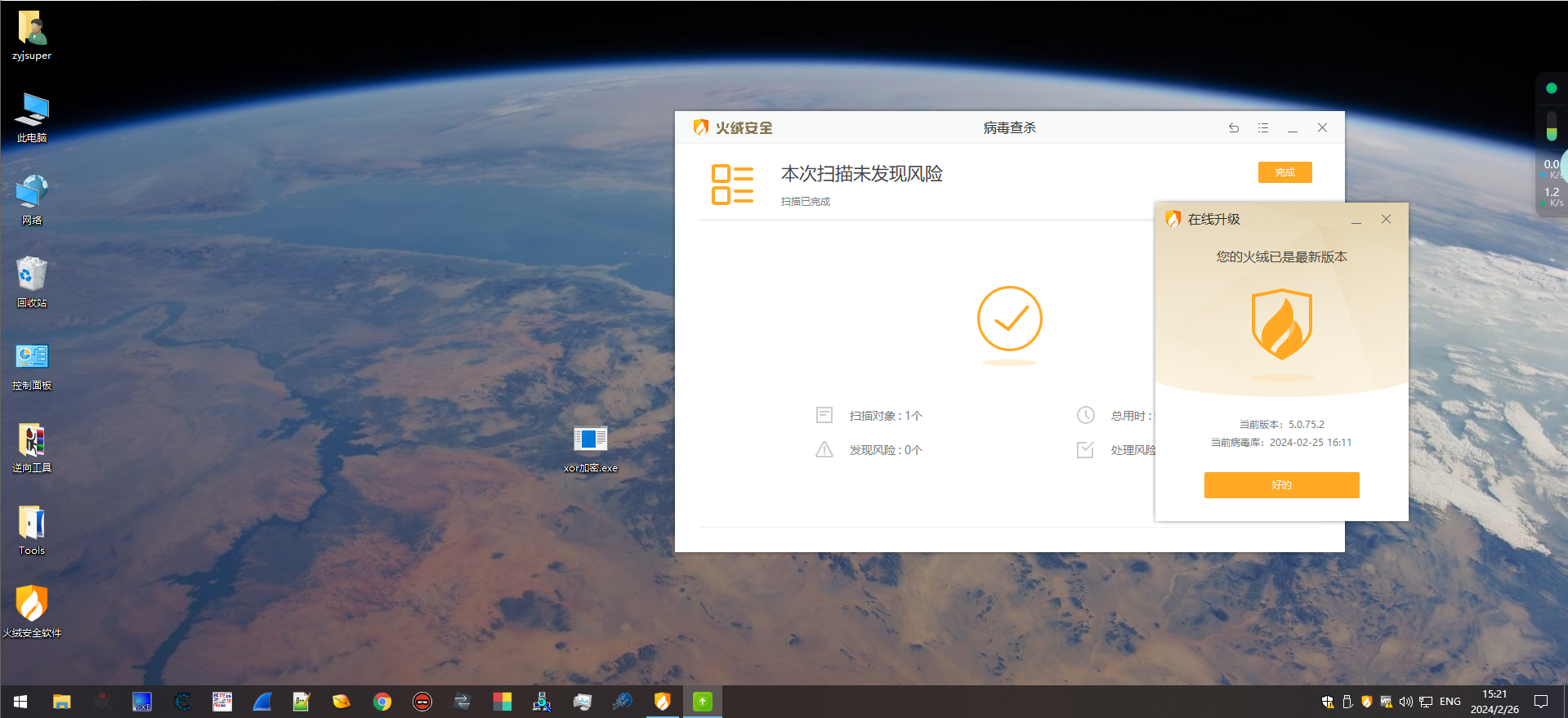The image size is (1568, 718).
Task: Click the 当前版本: 5.0.75.2 text
Action: coord(1281,425)
